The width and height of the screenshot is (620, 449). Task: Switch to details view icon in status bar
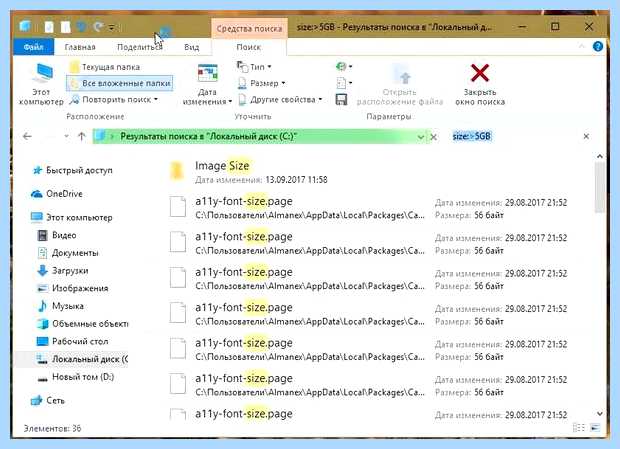(x=578, y=427)
